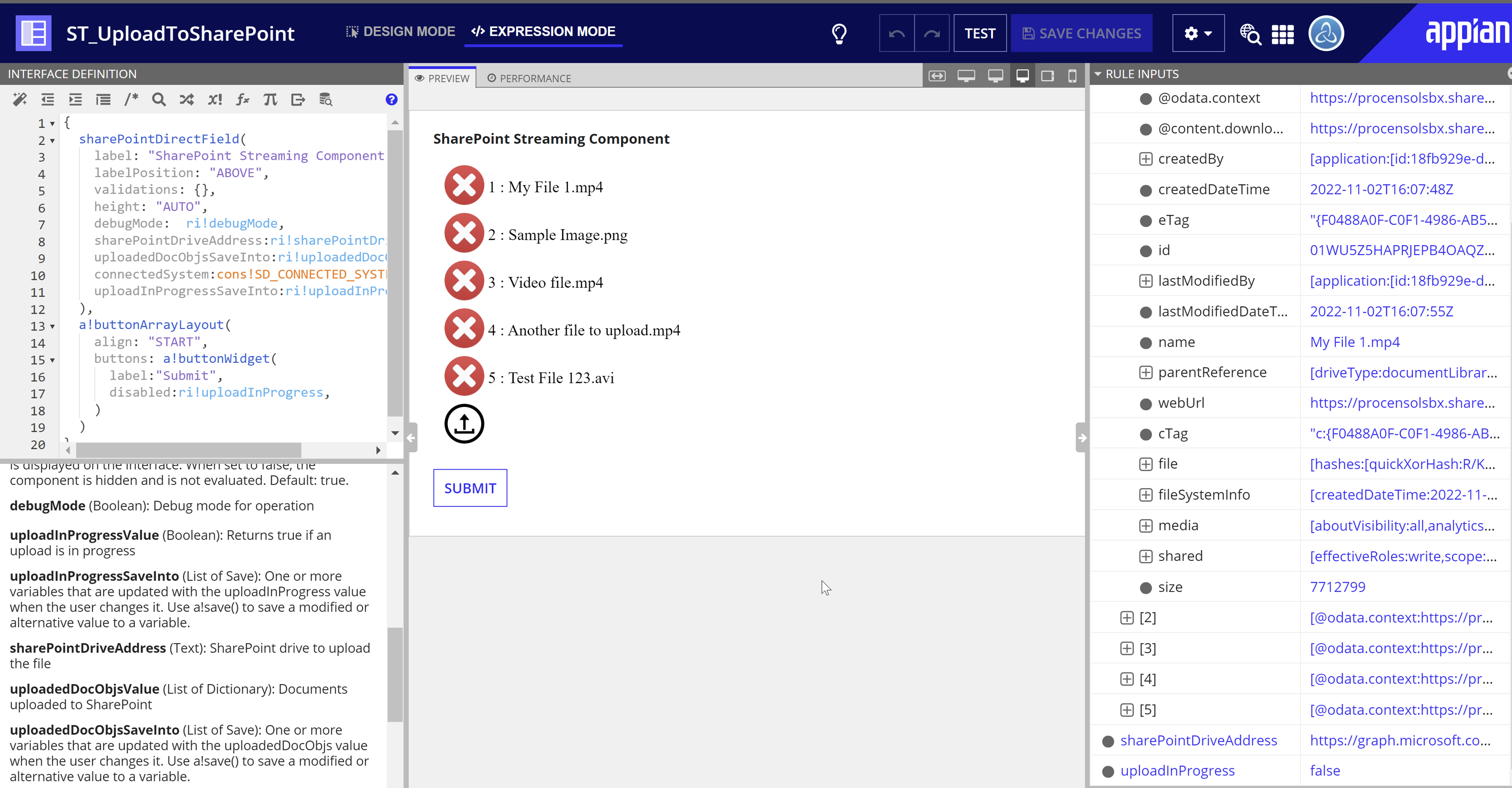Open the lightbulb suggestions icon

click(839, 33)
